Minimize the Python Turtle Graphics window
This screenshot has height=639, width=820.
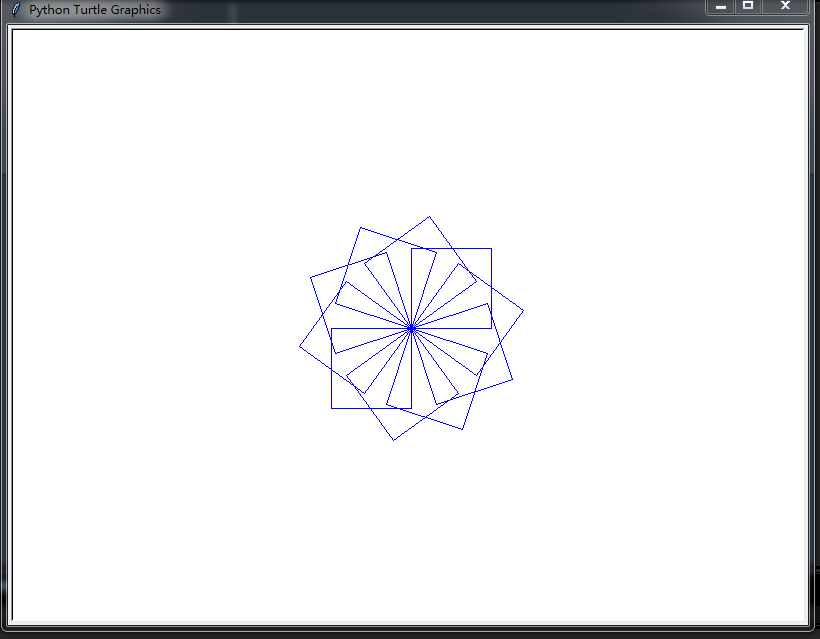(x=721, y=6)
